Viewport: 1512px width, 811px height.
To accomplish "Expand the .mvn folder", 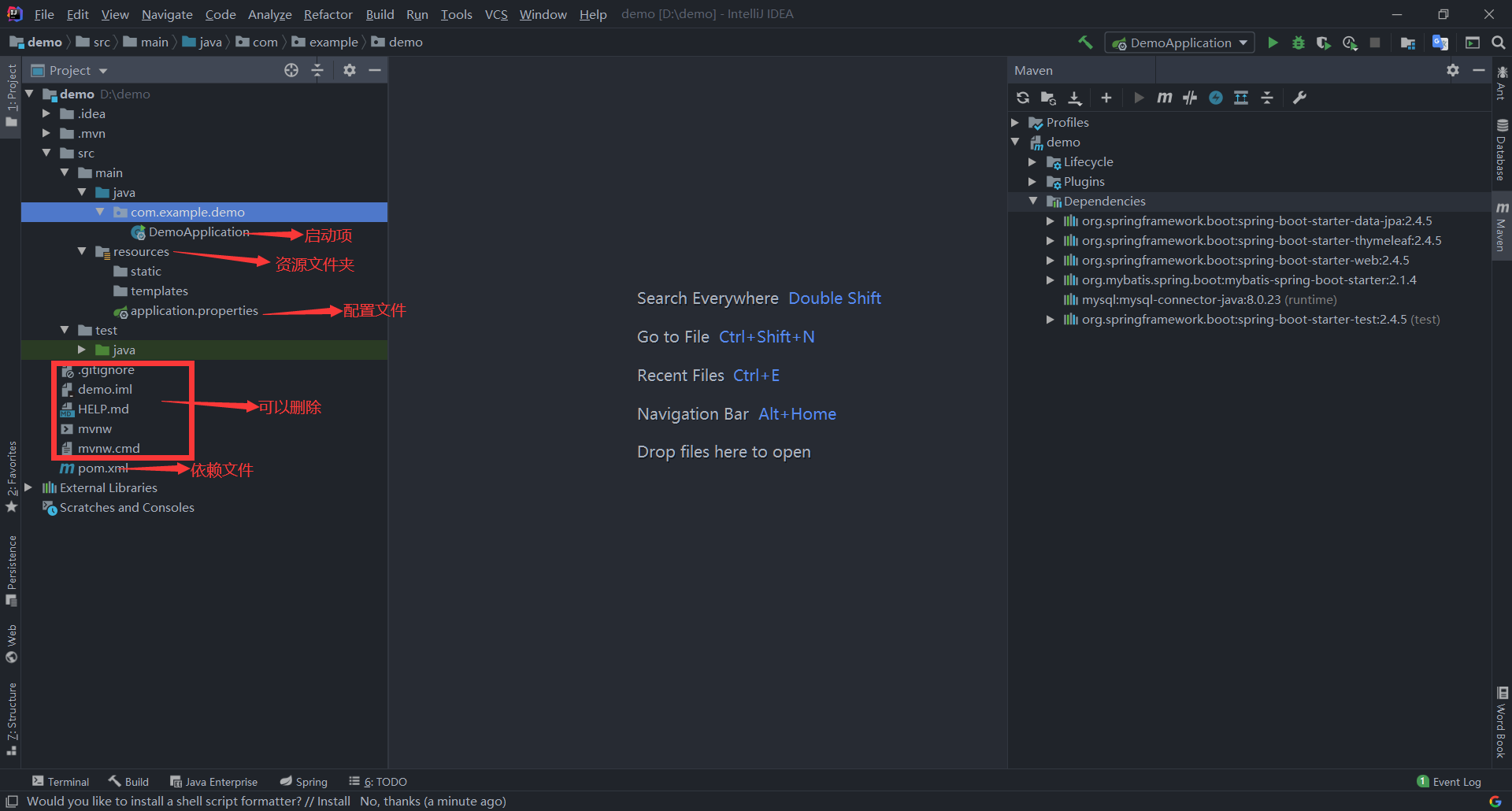I will click(46, 133).
